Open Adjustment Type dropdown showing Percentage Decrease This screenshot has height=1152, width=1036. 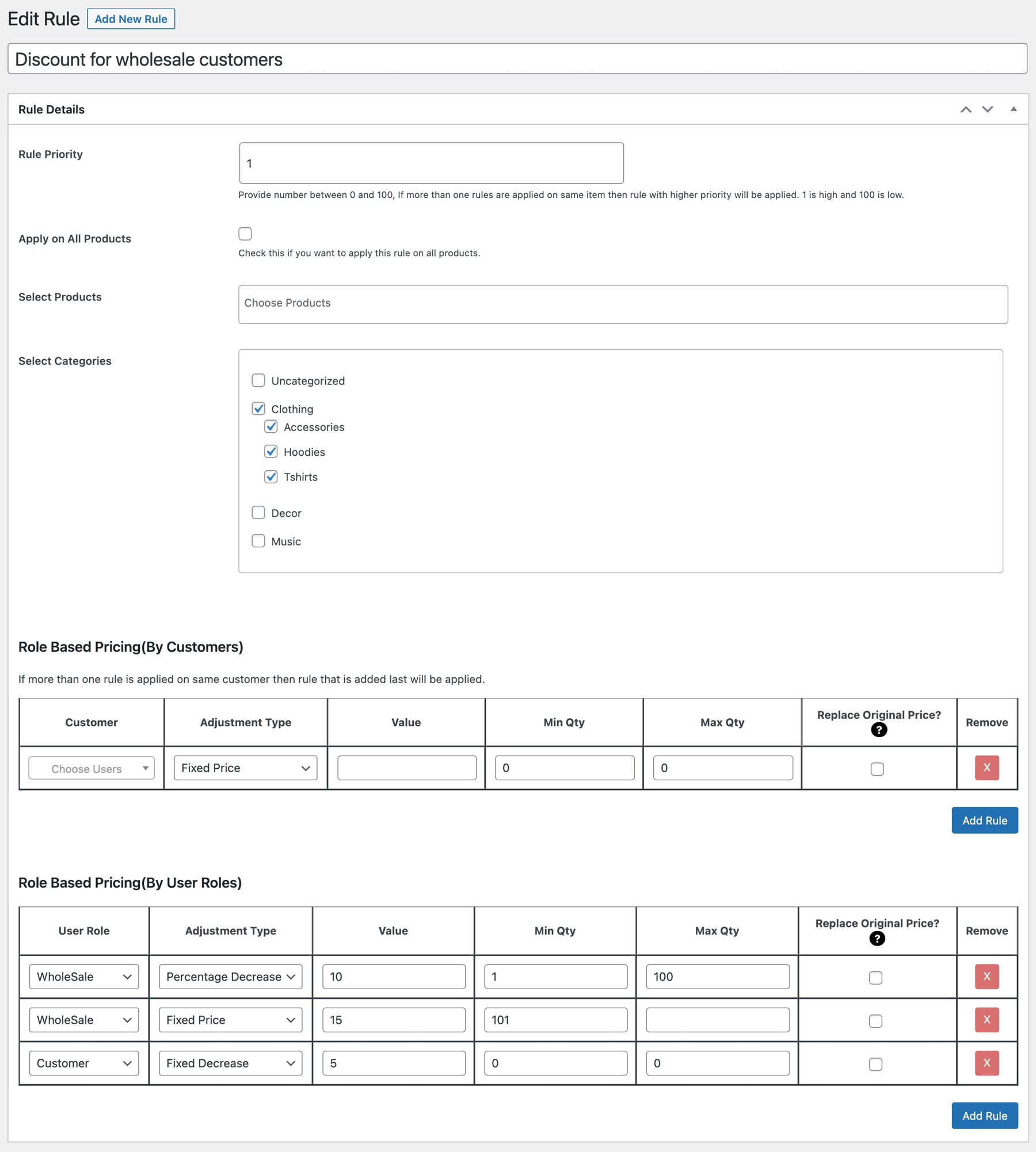pos(230,976)
